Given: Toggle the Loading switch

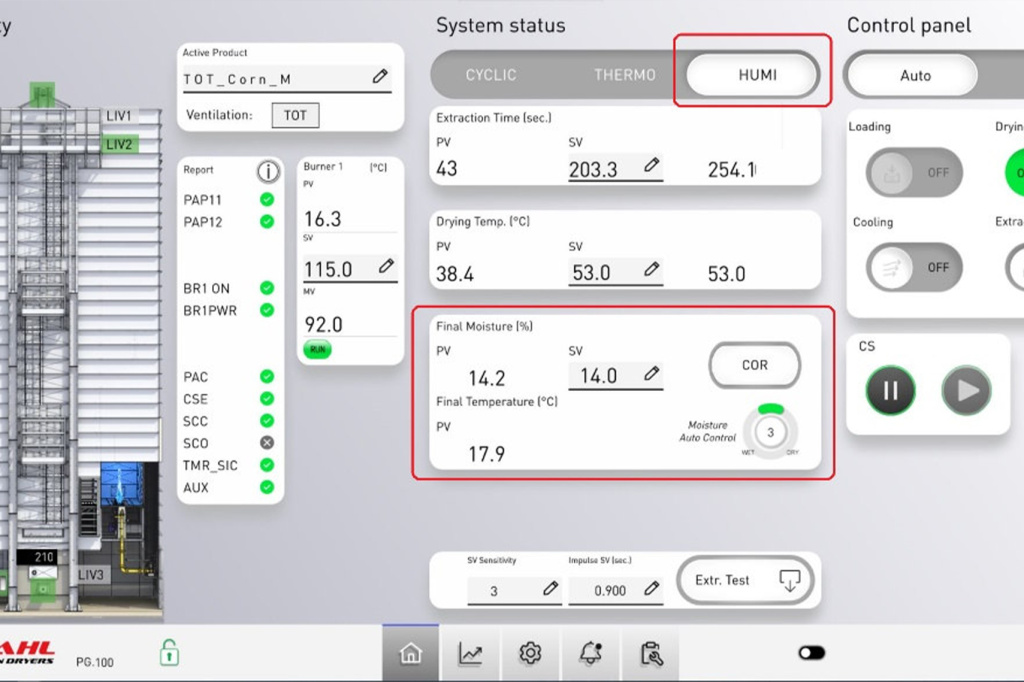Looking at the screenshot, I should click(914, 172).
